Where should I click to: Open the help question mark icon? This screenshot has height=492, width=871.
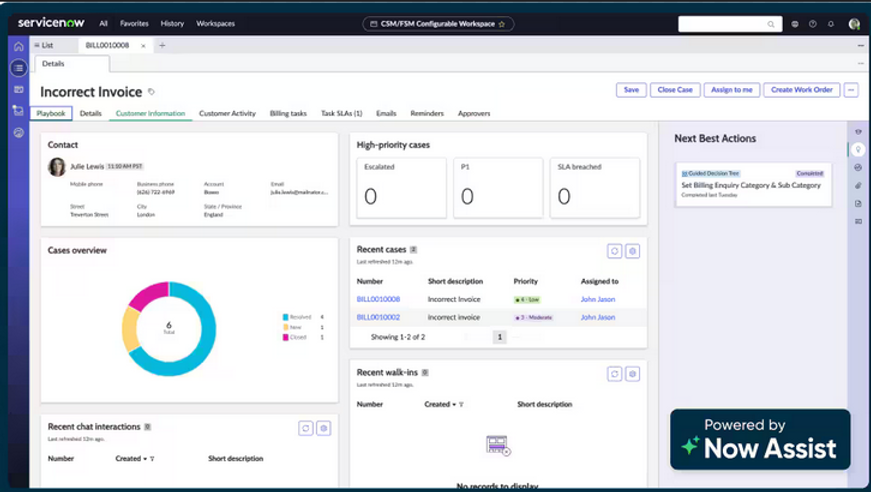click(813, 24)
